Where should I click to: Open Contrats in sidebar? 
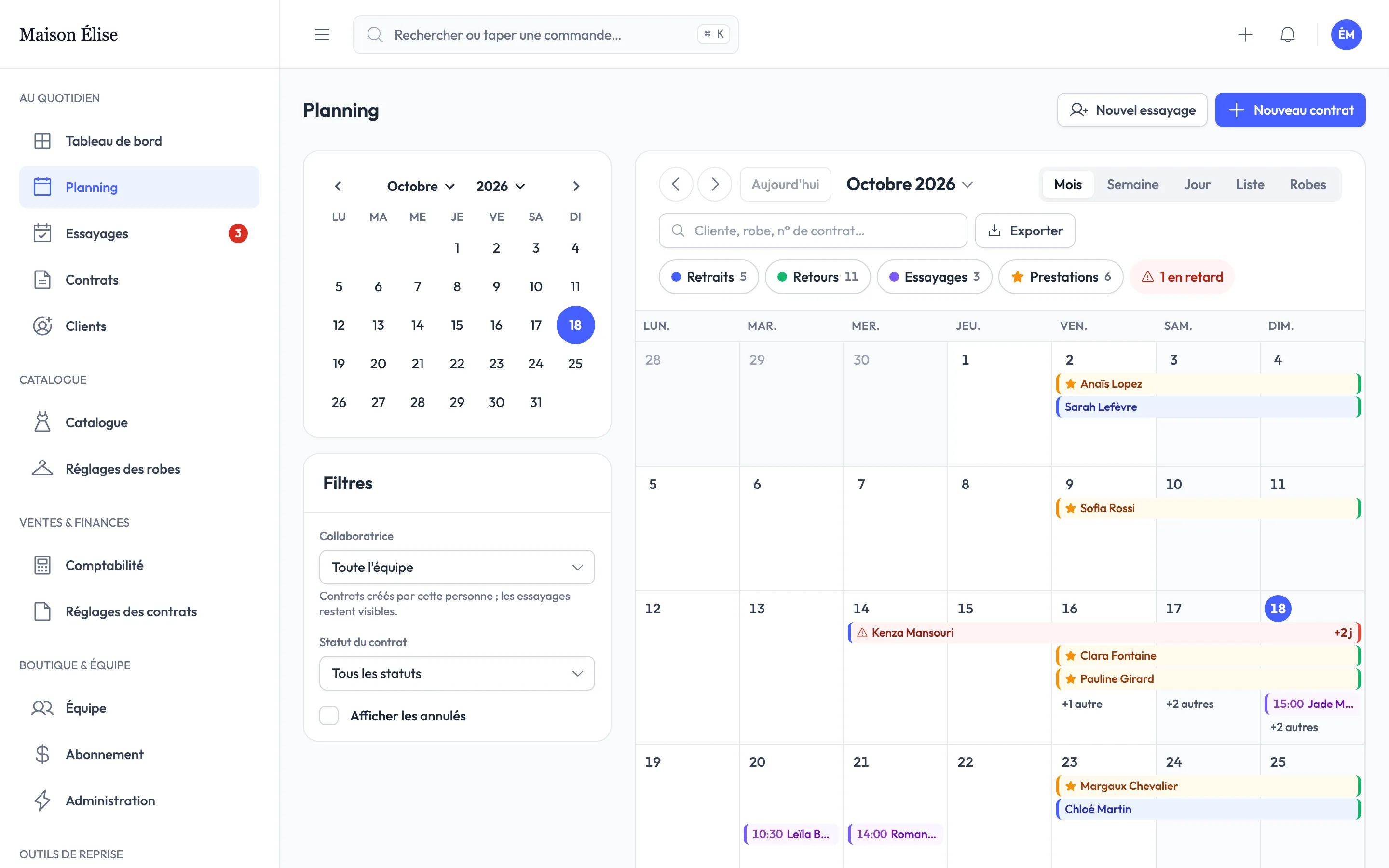(x=139, y=280)
